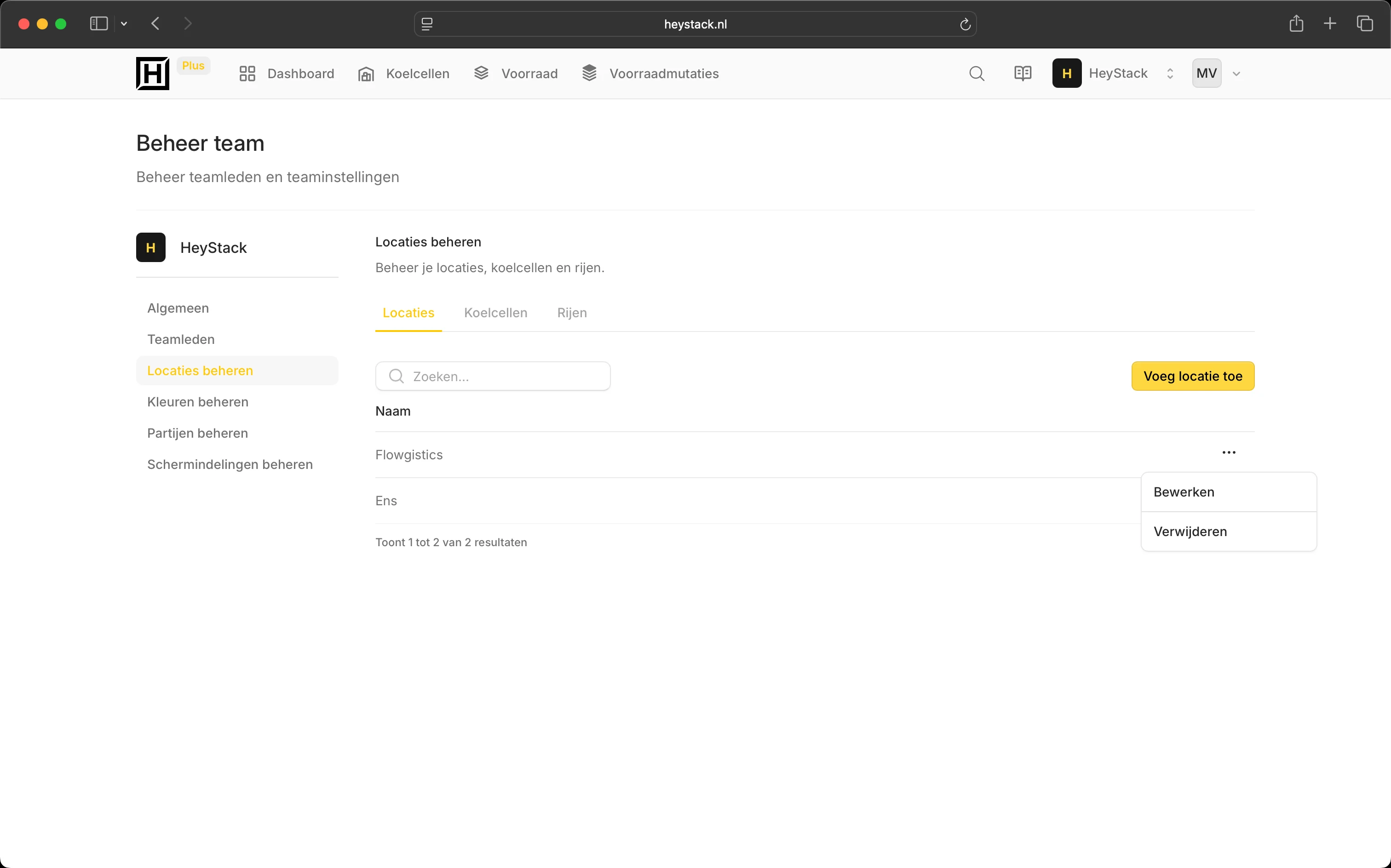This screenshot has height=868, width=1391.
Task: Click the Voorraad layers icon
Action: pyautogui.click(x=481, y=73)
